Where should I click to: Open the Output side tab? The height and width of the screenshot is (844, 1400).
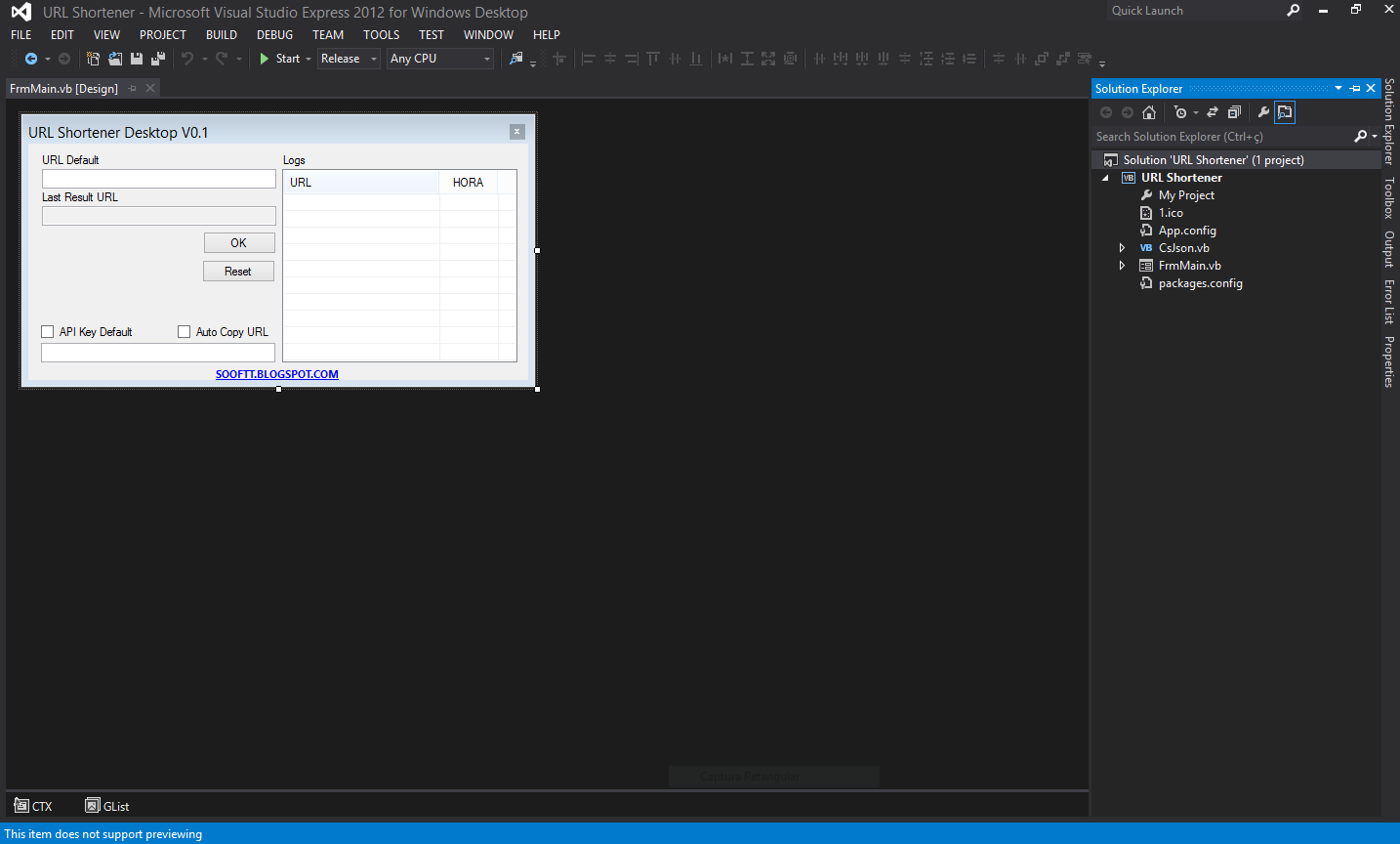click(x=1389, y=249)
